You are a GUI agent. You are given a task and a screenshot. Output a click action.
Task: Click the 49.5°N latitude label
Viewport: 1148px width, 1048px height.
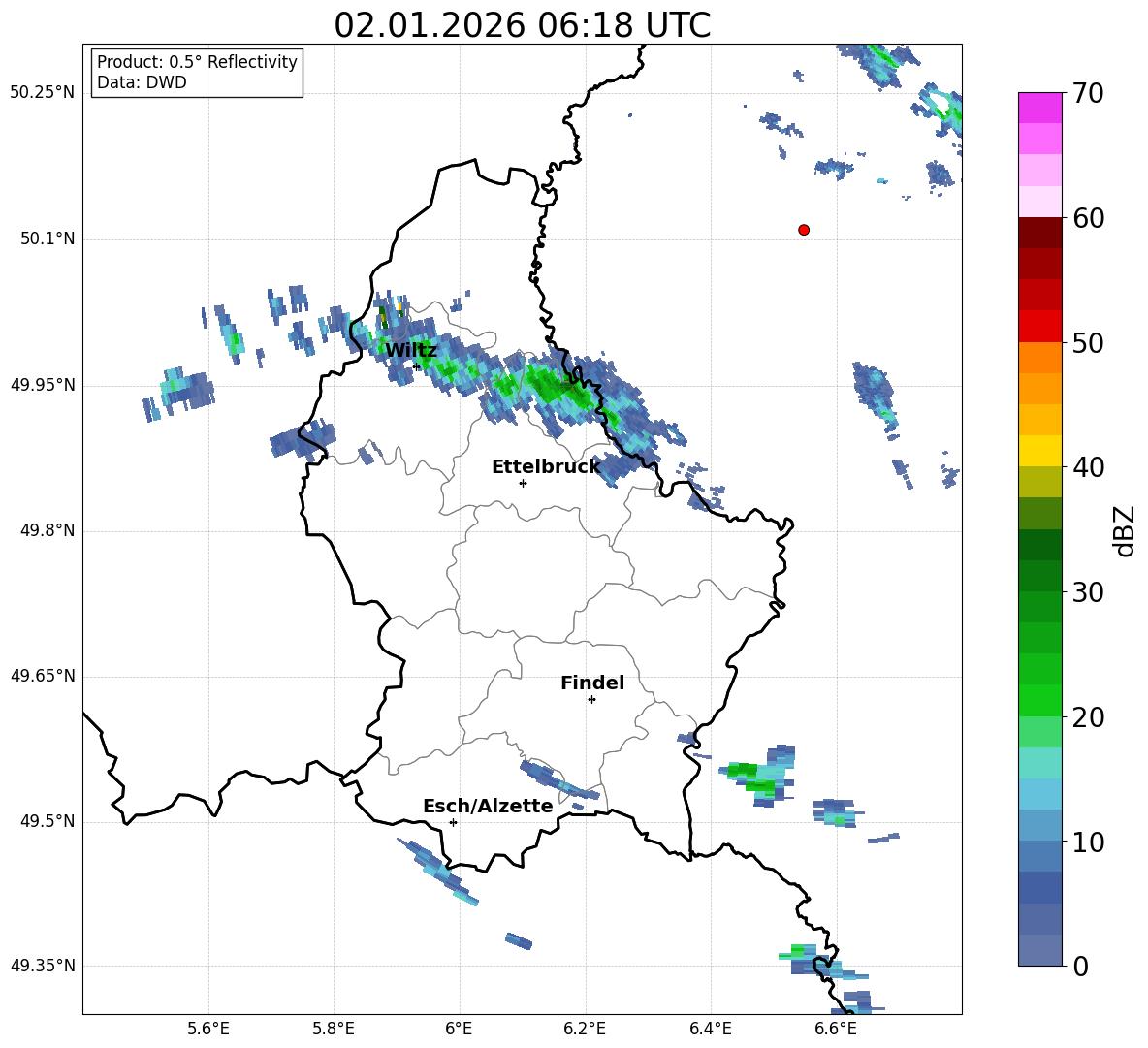(48, 821)
